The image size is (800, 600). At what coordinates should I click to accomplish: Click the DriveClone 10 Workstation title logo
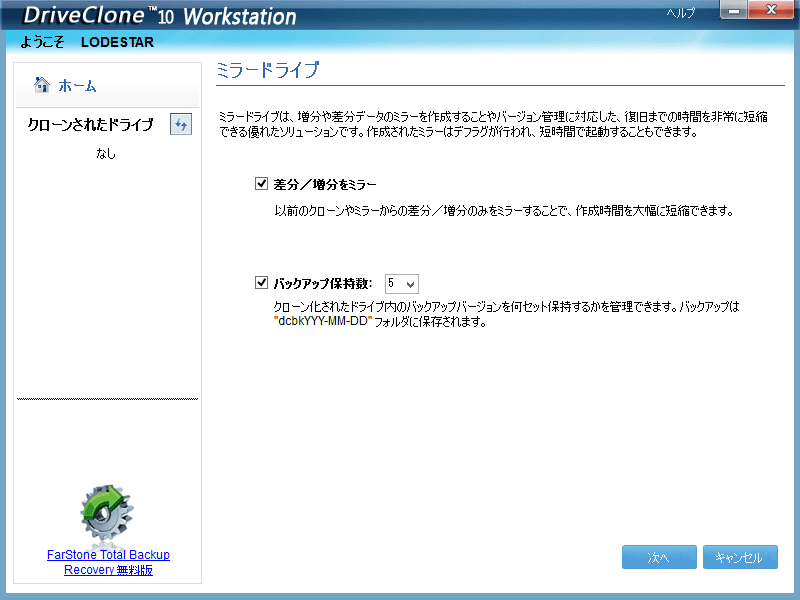160,16
